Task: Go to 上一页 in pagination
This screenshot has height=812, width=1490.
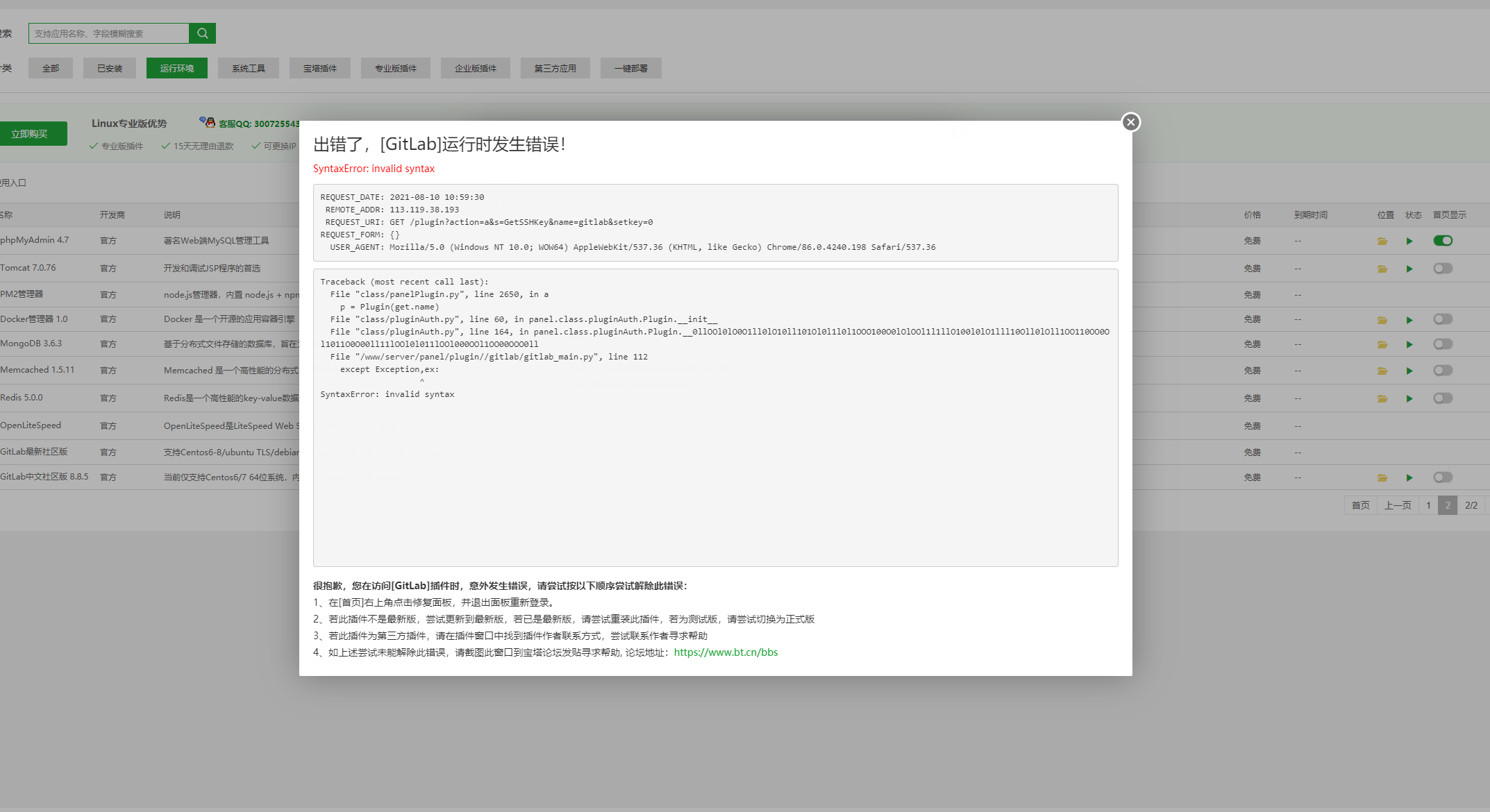Action: point(1398,505)
